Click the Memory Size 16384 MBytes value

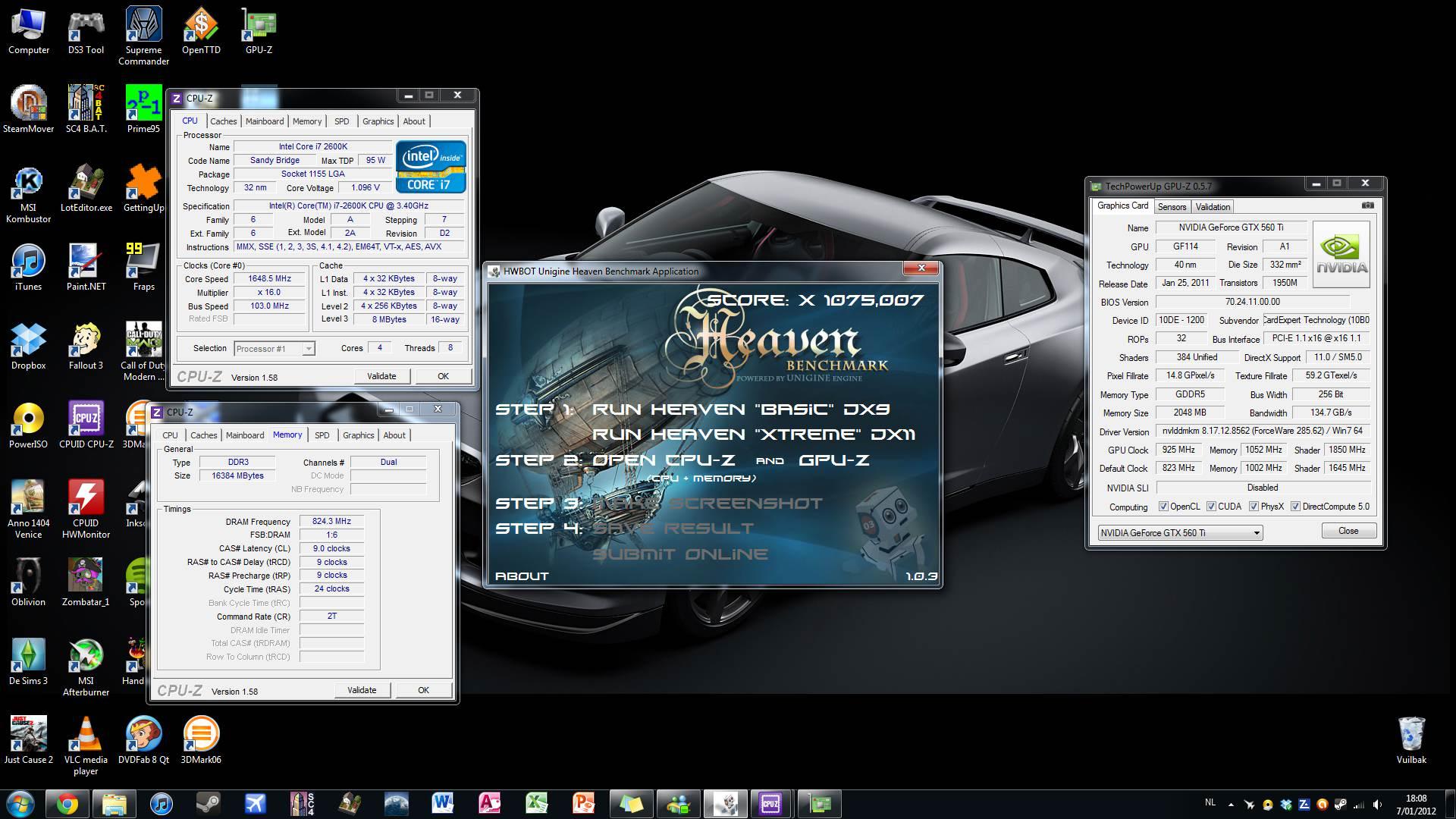tap(237, 475)
